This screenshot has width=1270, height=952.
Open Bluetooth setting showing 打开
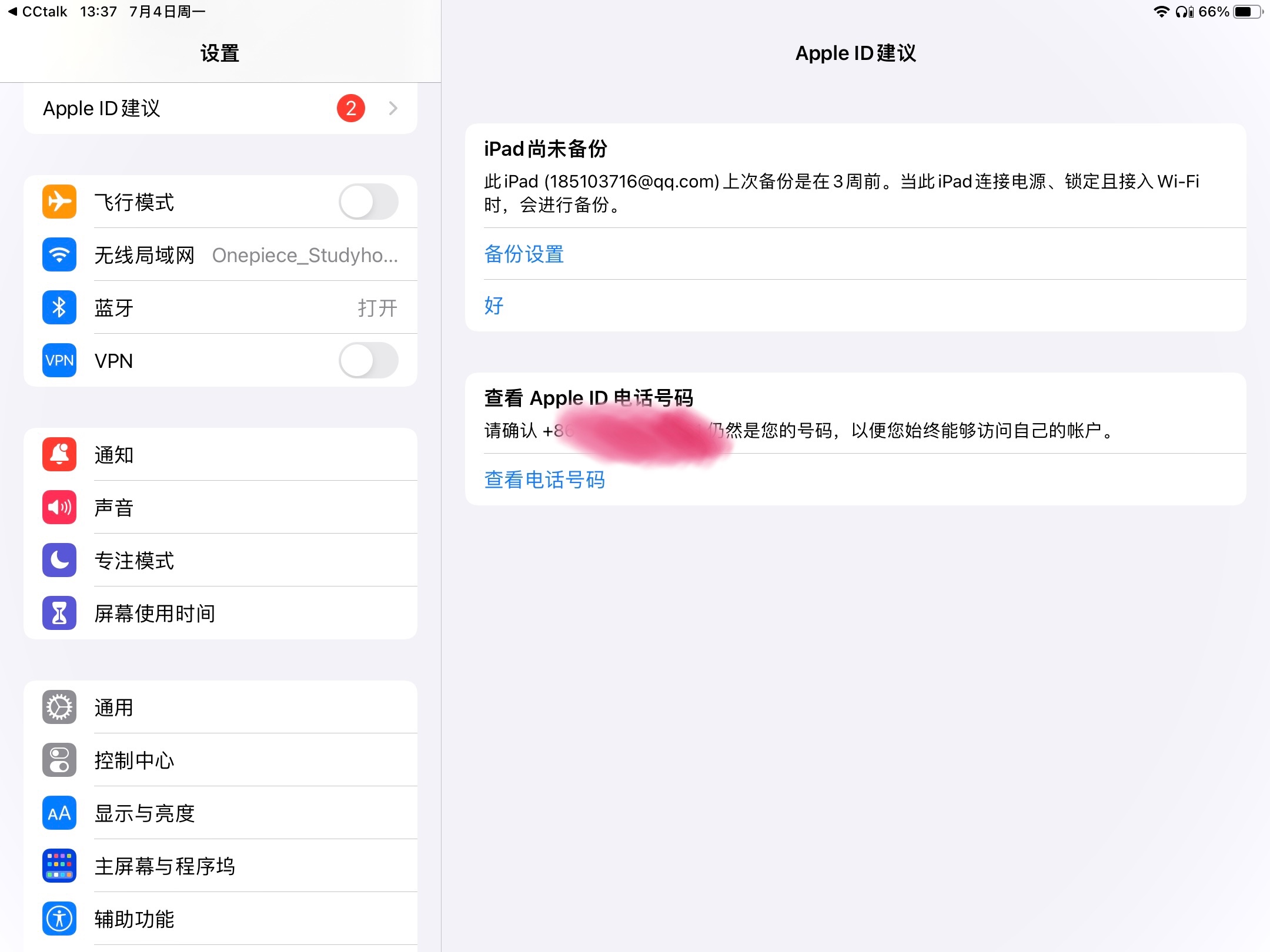[377, 308]
